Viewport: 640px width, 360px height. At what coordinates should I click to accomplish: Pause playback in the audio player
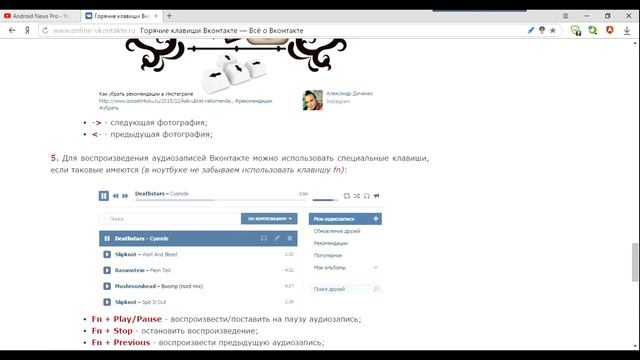coord(104,196)
